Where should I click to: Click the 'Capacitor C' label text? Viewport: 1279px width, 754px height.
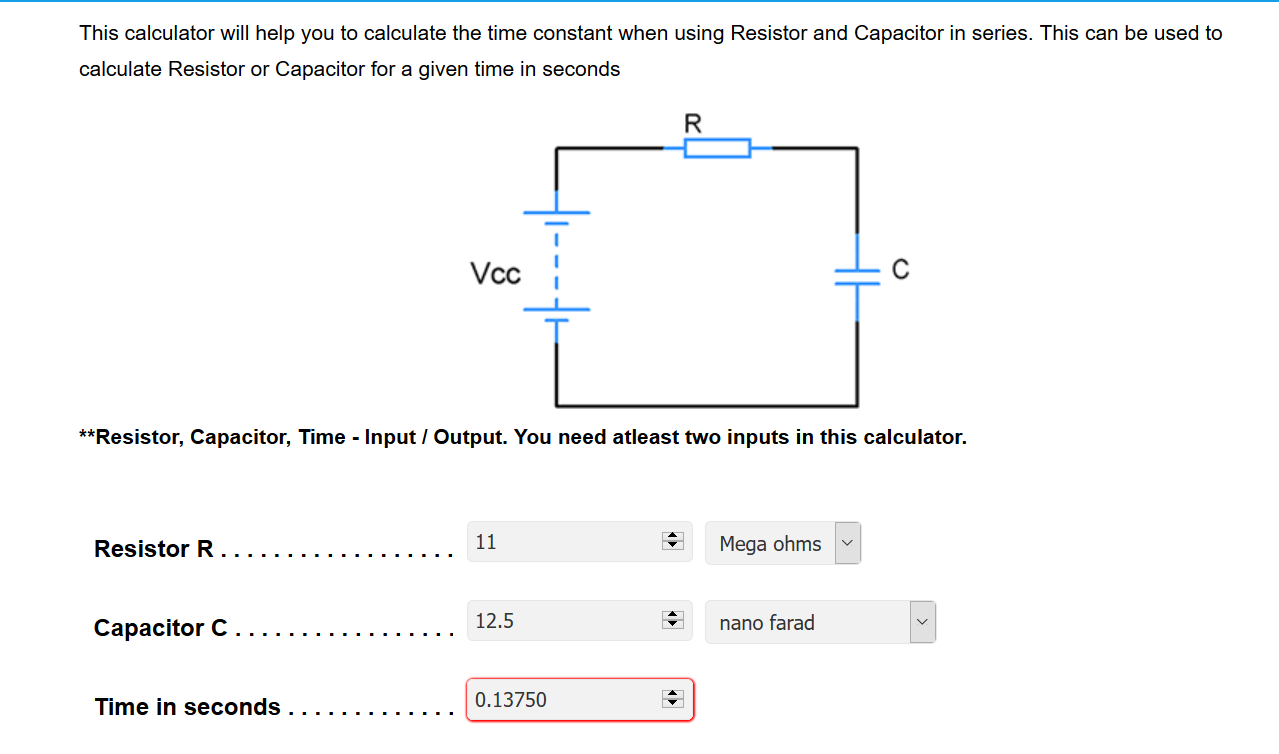point(161,628)
